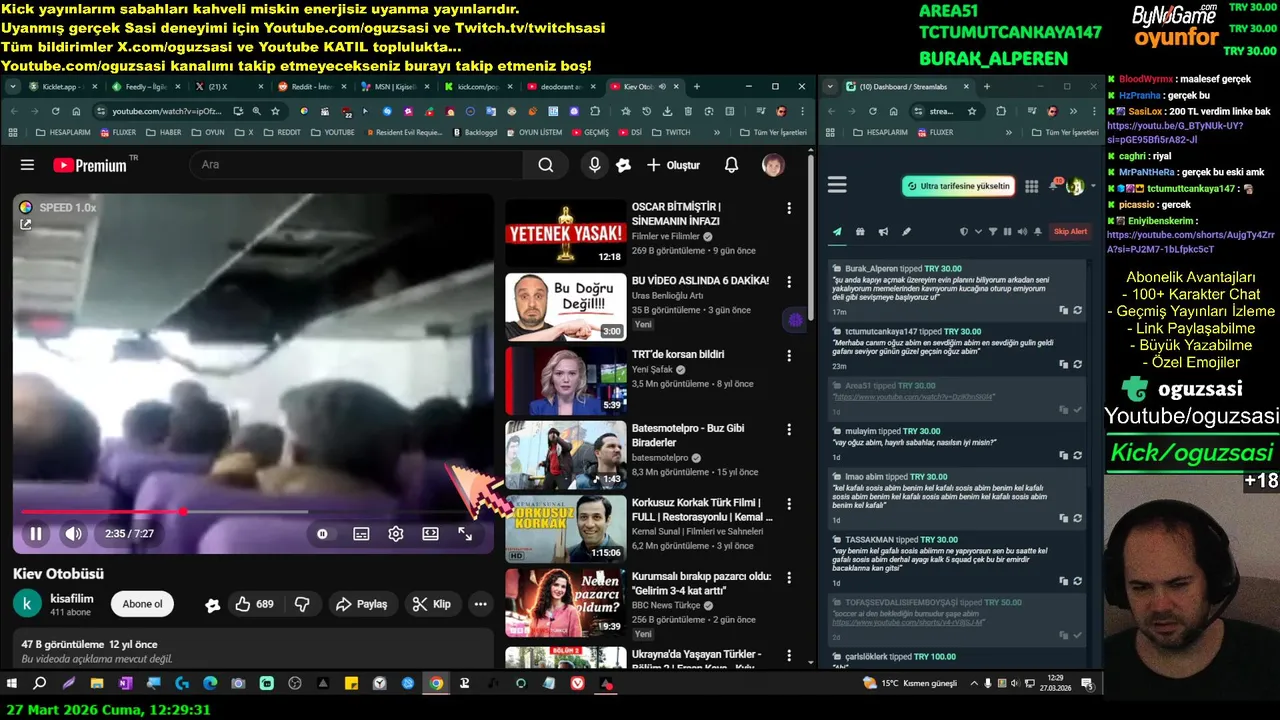Screen dimensions: 1280x720
Task: Select Streamlabs megaphone tab icon
Action: tap(883, 232)
